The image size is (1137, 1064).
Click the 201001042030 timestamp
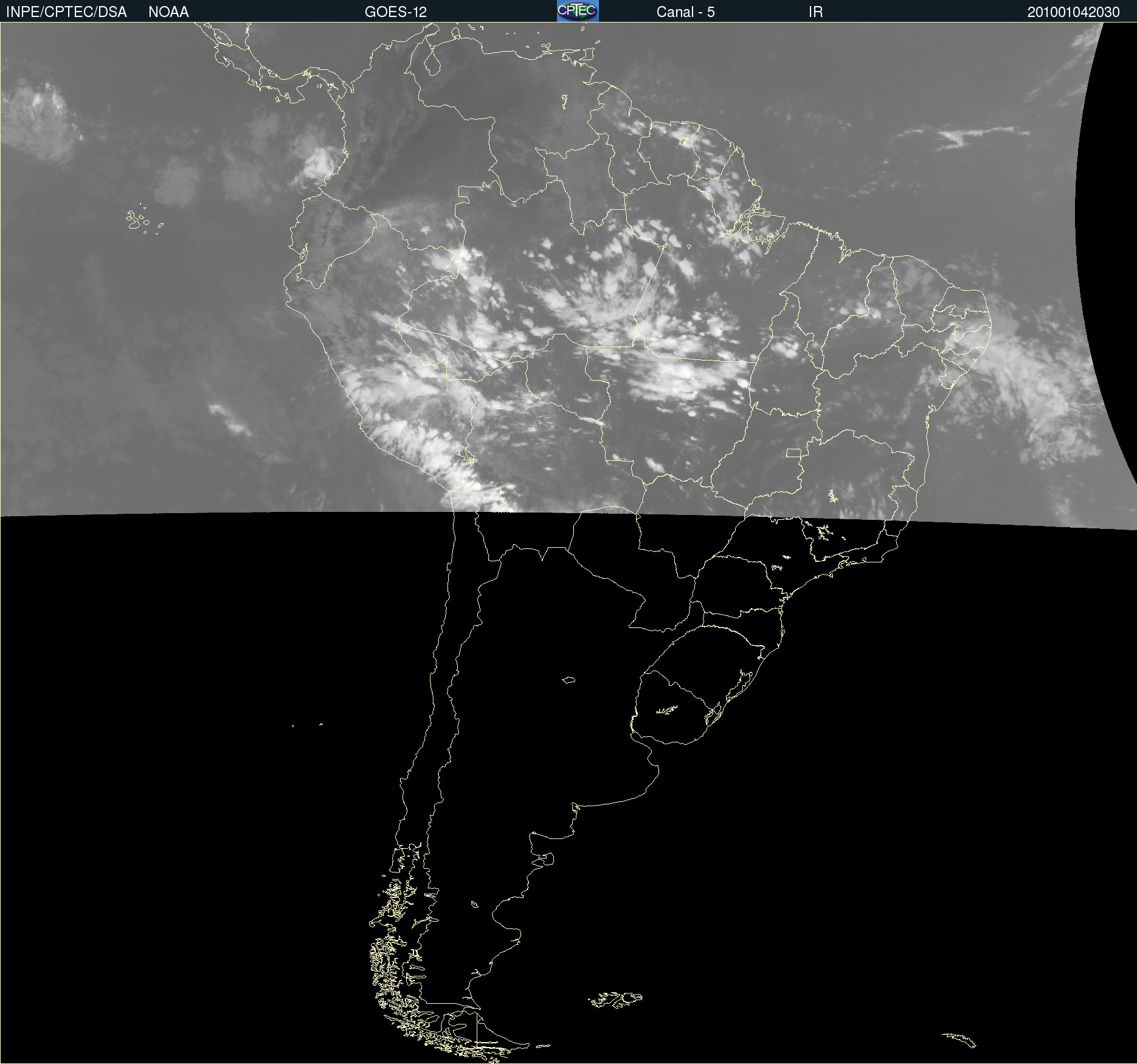coord(1073,12)
